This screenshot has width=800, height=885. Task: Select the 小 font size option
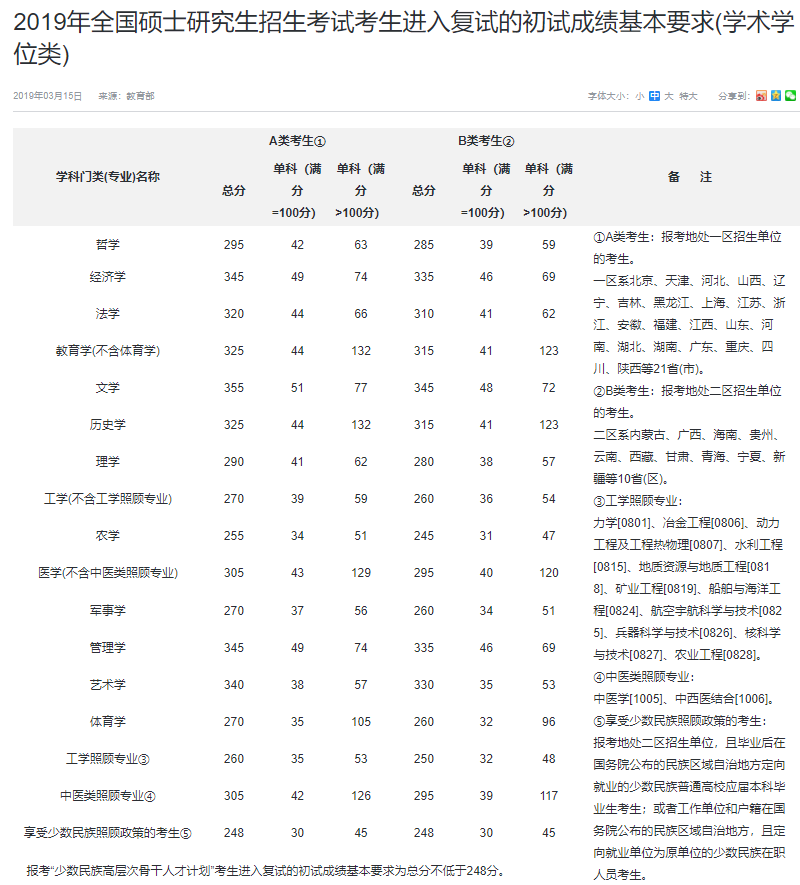click(x=638, y=93)
